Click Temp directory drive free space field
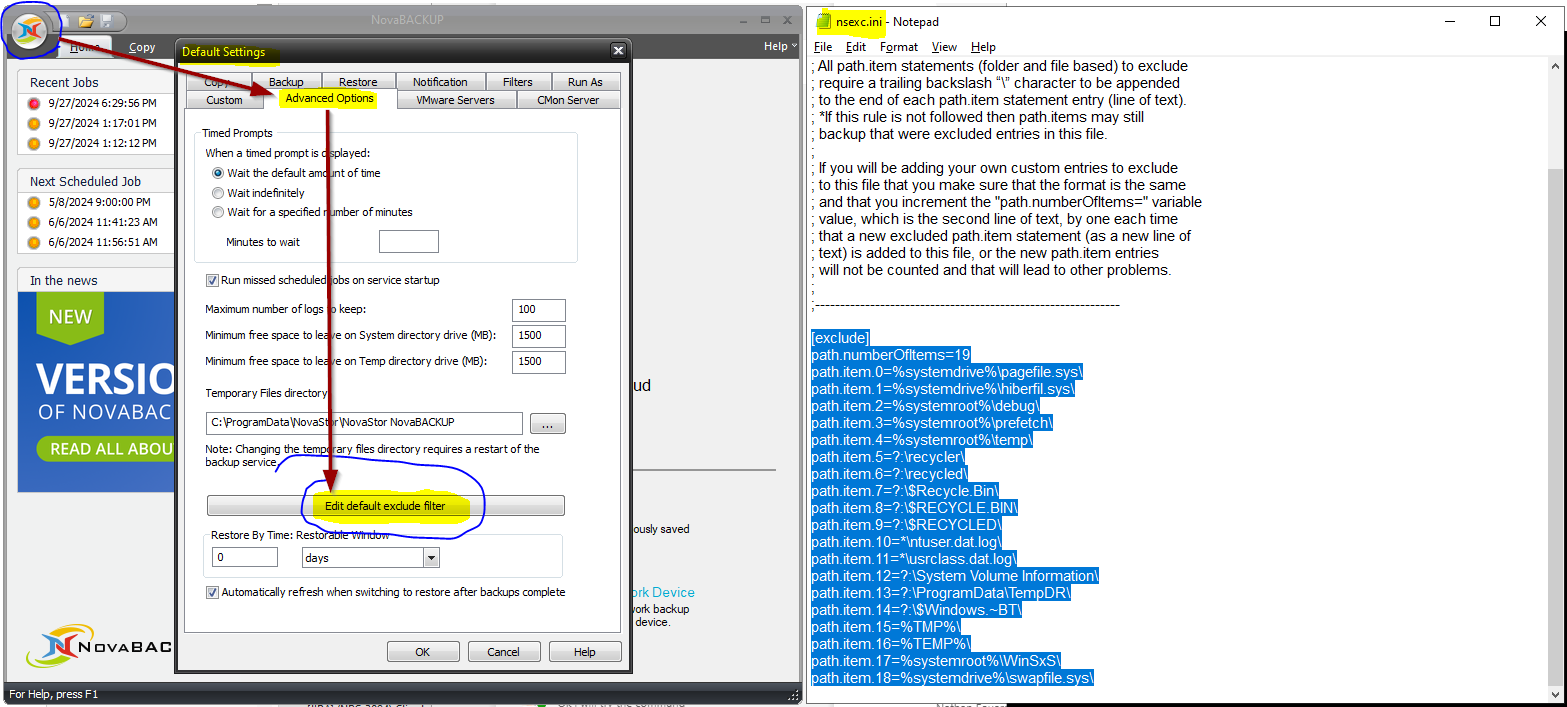This screenshot has width=1567, height=707. (539, 361)
